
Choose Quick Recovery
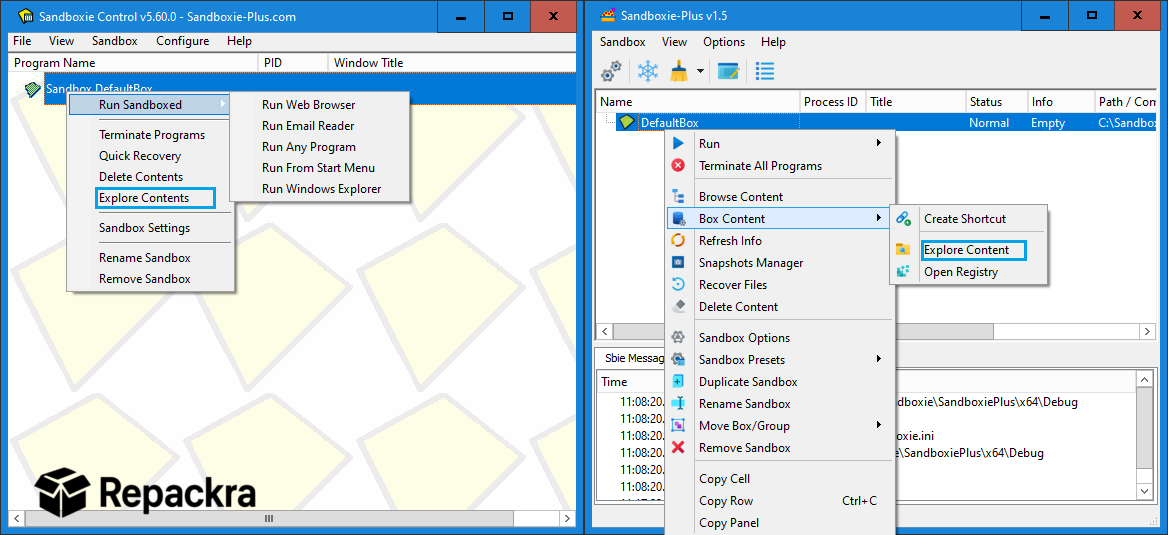140,156
